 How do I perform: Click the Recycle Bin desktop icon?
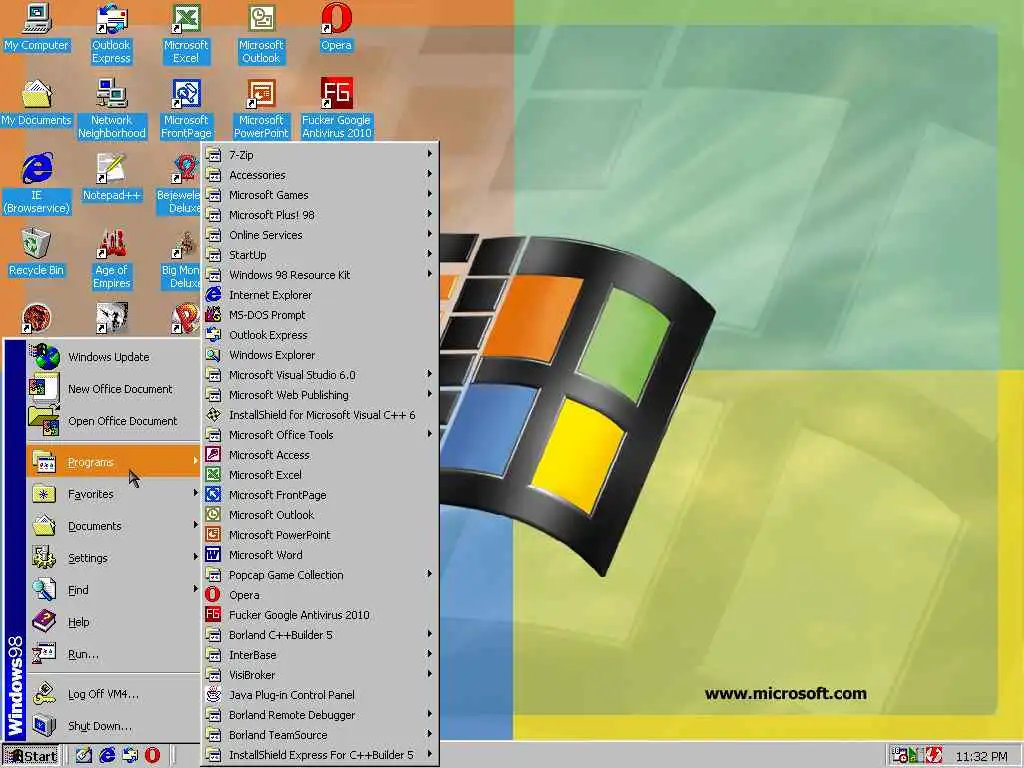tap(37, 253)
